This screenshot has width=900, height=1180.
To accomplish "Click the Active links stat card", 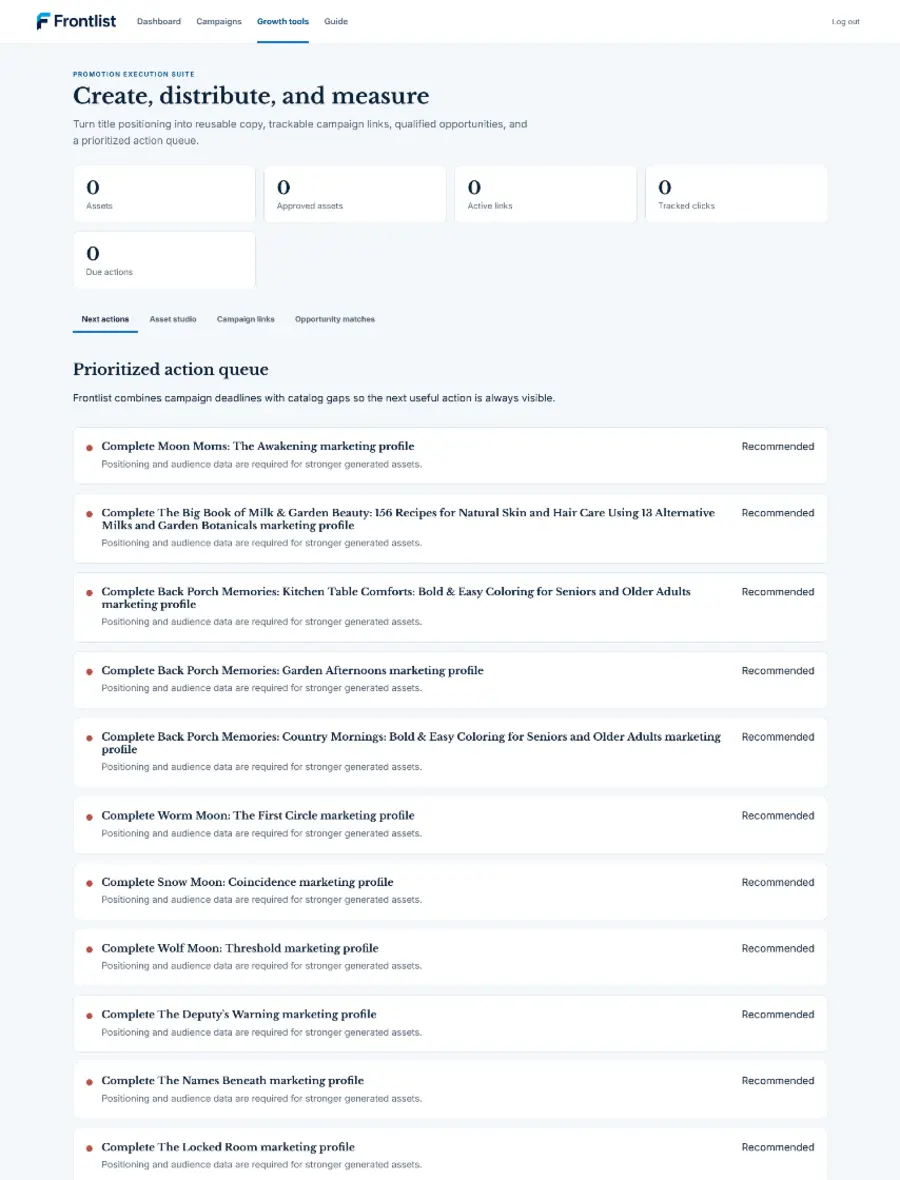I will pyautogui.click(x=546, y=194).
